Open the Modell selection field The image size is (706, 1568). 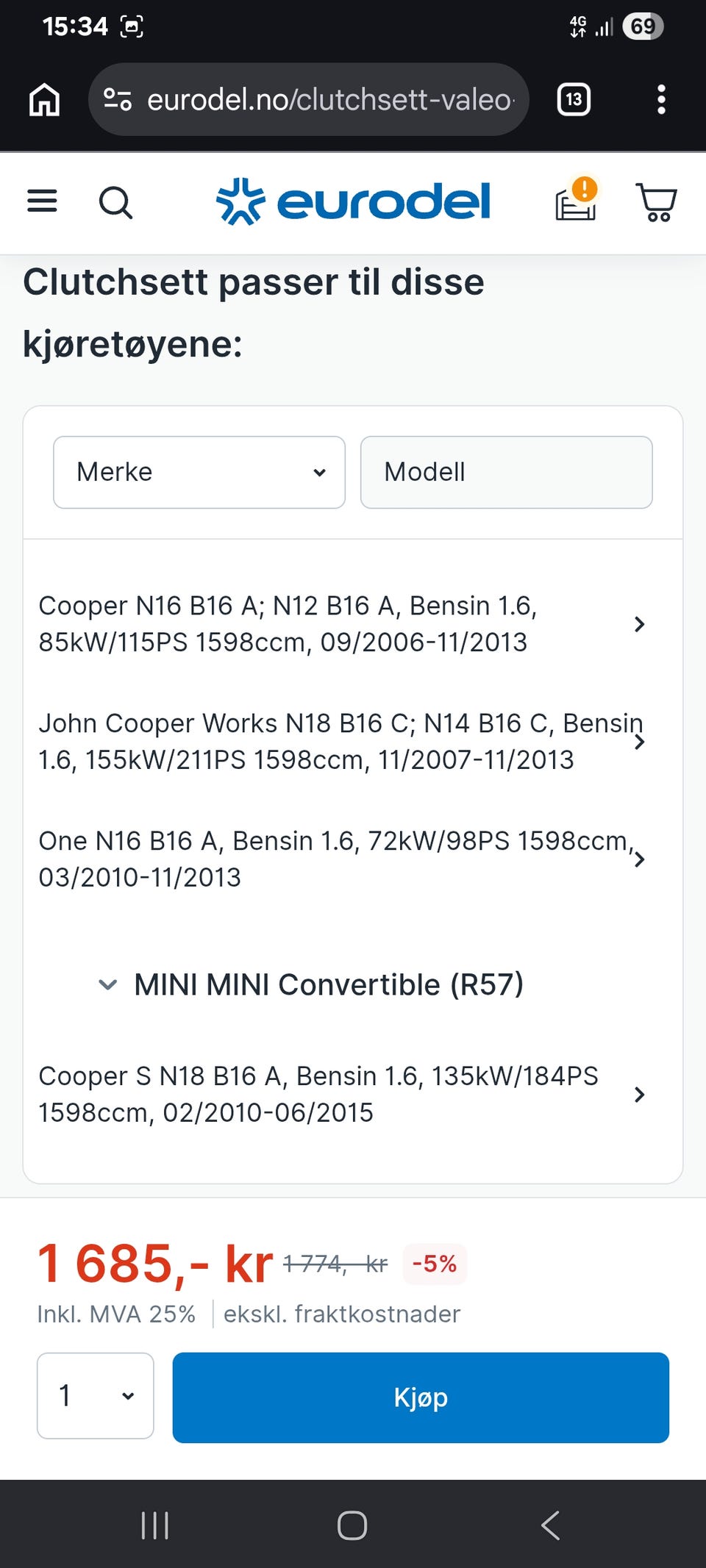tap(506, 472)
